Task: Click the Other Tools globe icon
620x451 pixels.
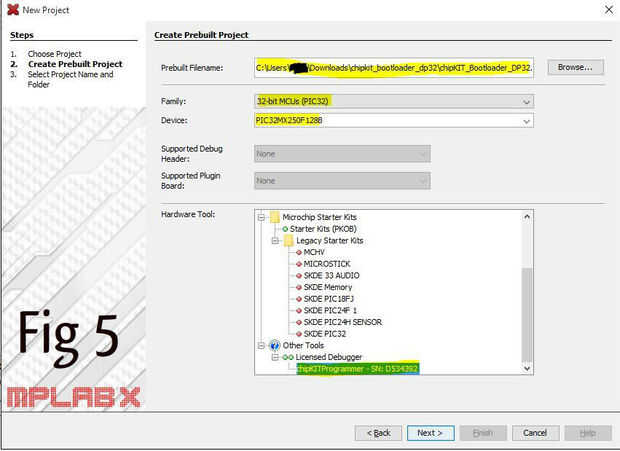Action: (274, 345)
